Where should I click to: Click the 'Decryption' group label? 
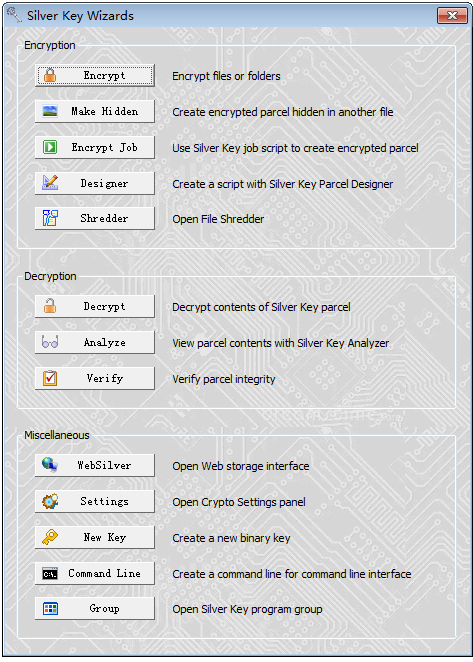click(x=50, y=276)
